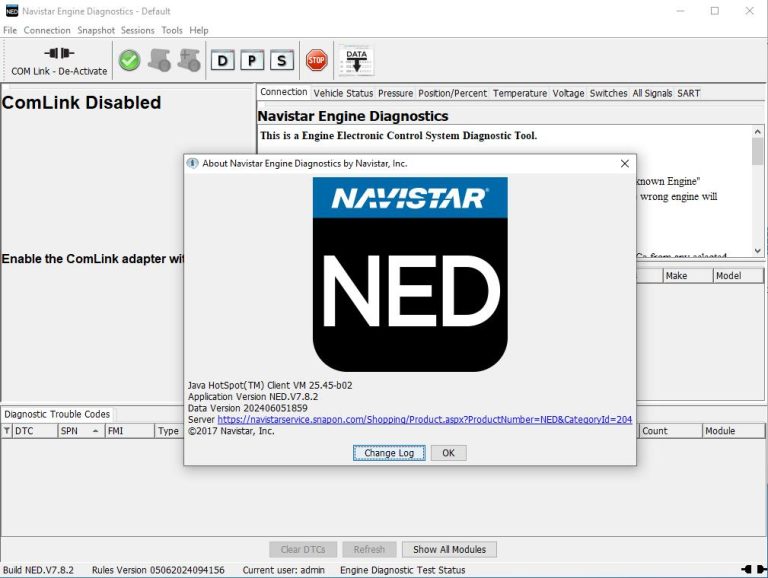
Task: Click the green checkmark toolbar icon
Action: tap(130, 61)
